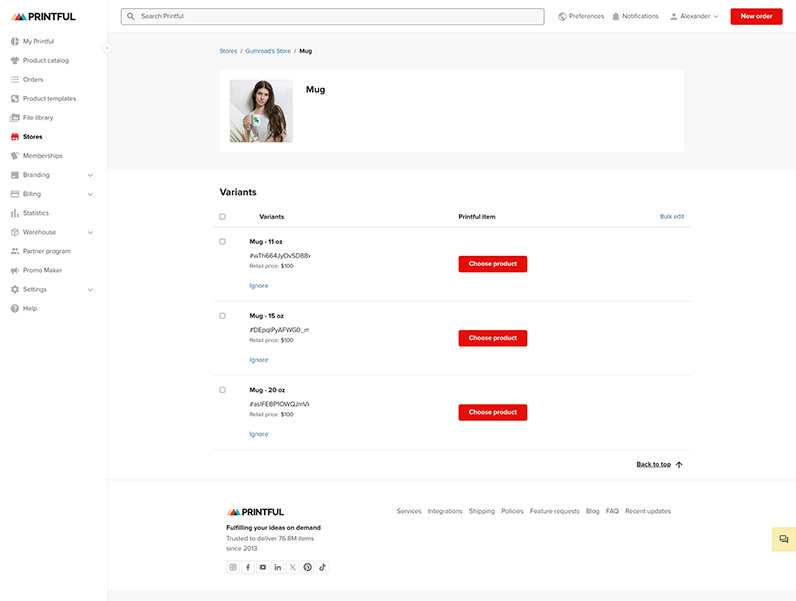The width and height of the screenshot is (796, 601).
Task: Open Printful's TikTok icon in footer
Action: [x=322, y=567]
